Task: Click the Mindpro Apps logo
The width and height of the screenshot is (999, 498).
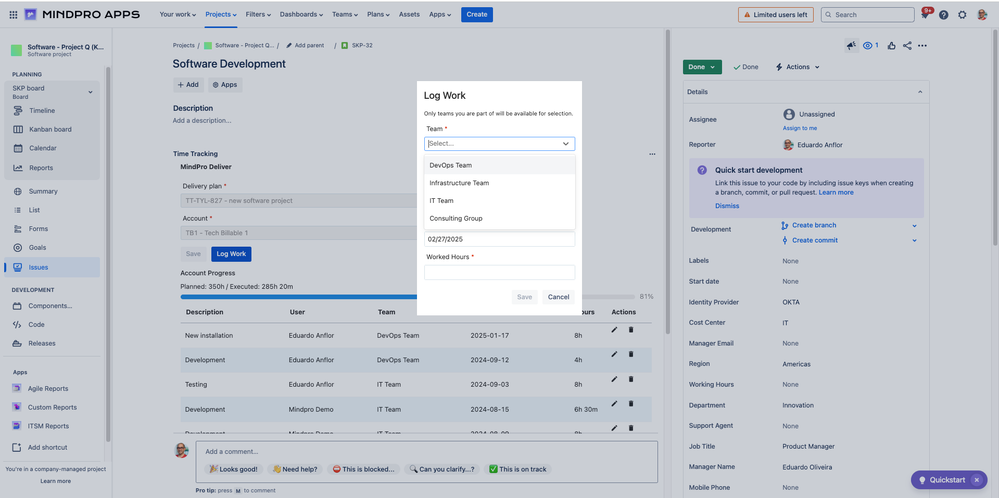Action: pos(82,15)
